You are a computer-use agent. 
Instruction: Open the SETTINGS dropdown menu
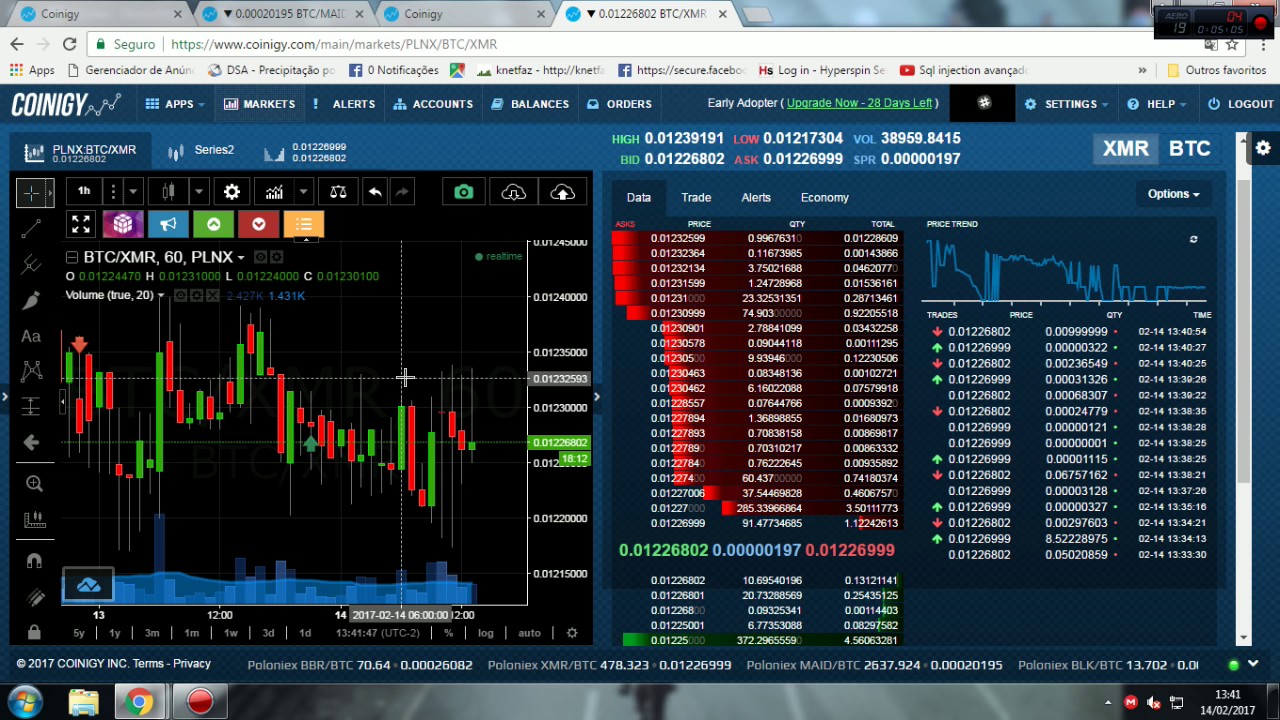coord(1066,104)
